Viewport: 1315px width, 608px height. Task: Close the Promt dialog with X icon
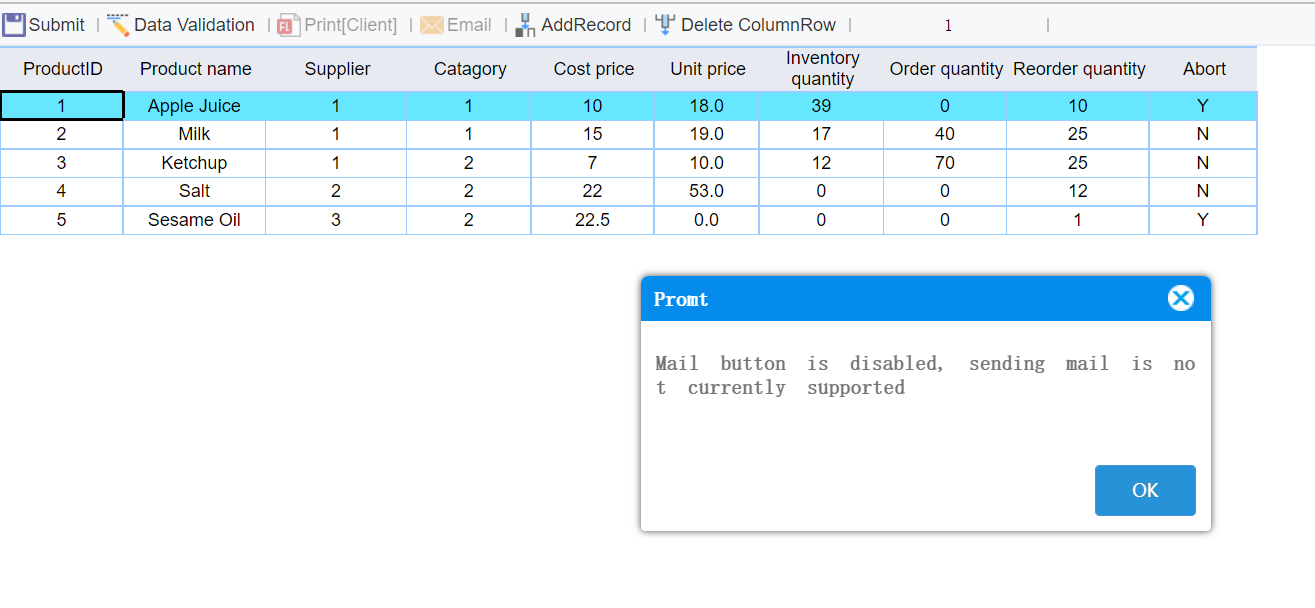point(1181,298)
